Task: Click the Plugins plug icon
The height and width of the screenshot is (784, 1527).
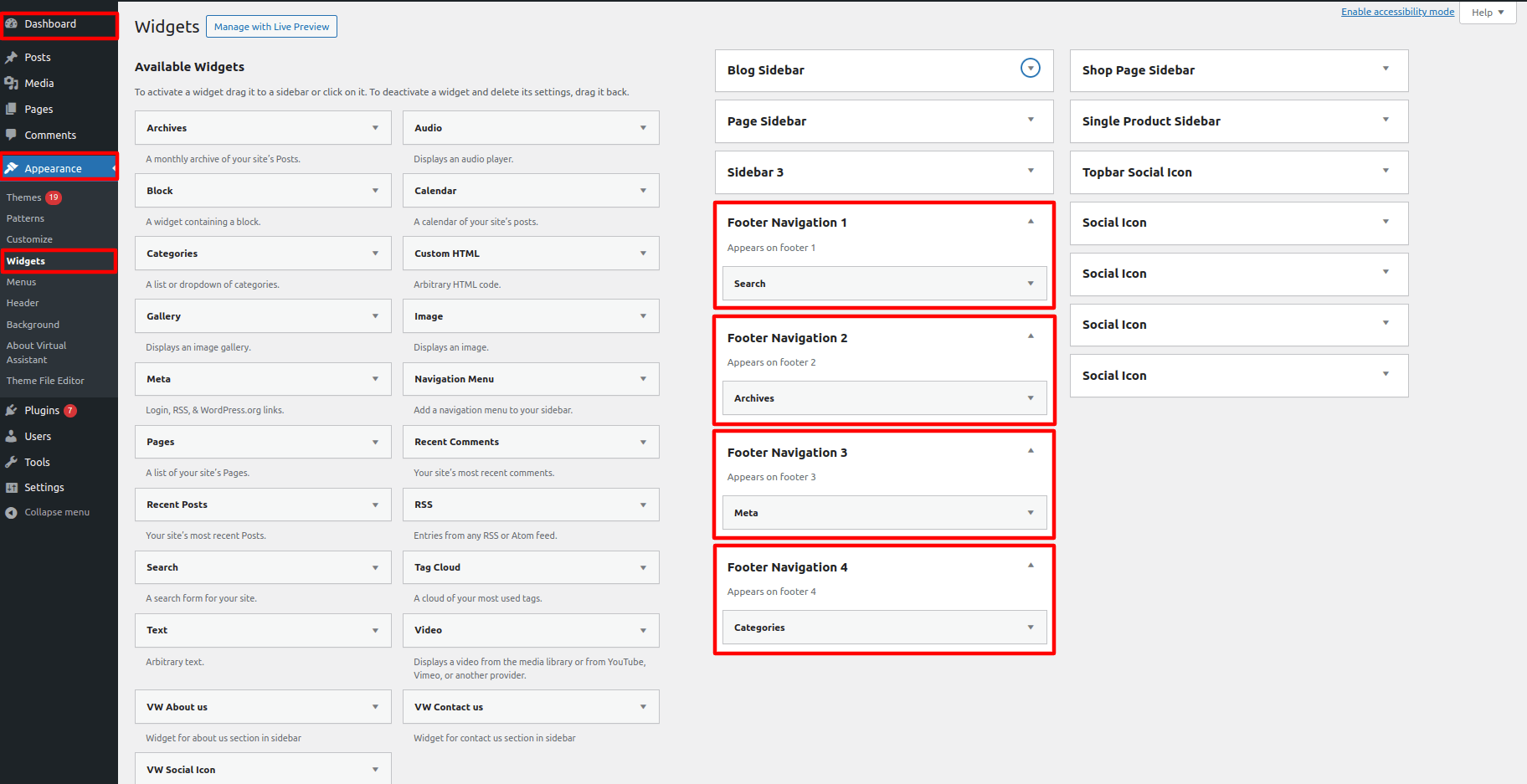Action: pos(12,410)
